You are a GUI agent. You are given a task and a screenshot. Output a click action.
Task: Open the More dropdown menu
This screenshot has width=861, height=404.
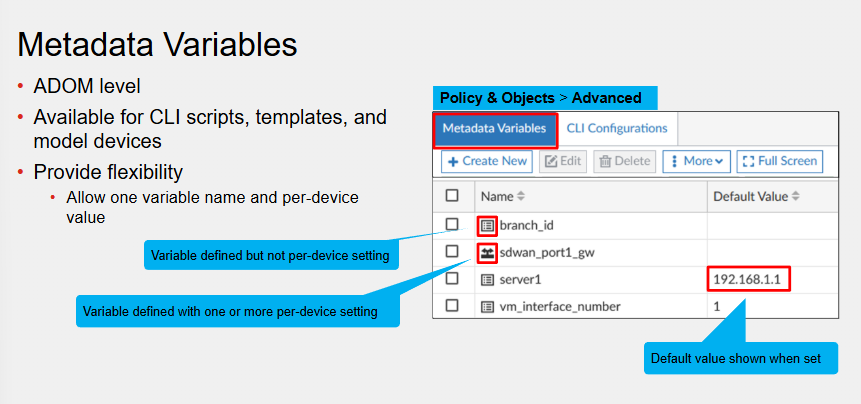[x=697, y=161]
